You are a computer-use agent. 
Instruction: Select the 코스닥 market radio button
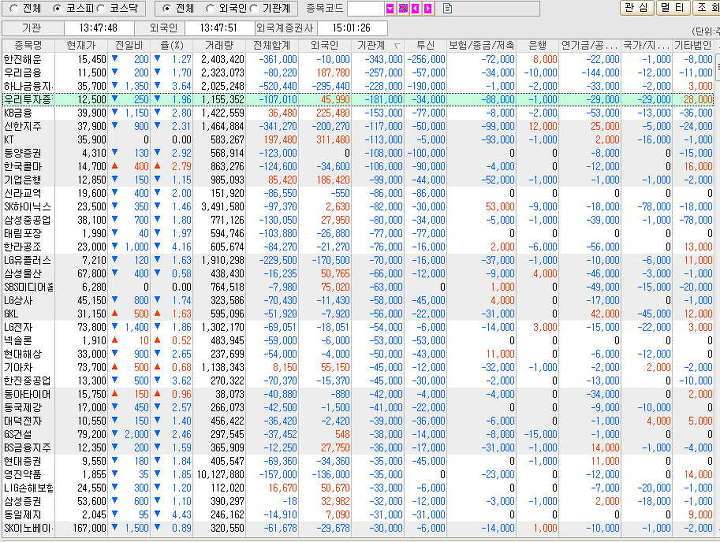coord(101,8)
